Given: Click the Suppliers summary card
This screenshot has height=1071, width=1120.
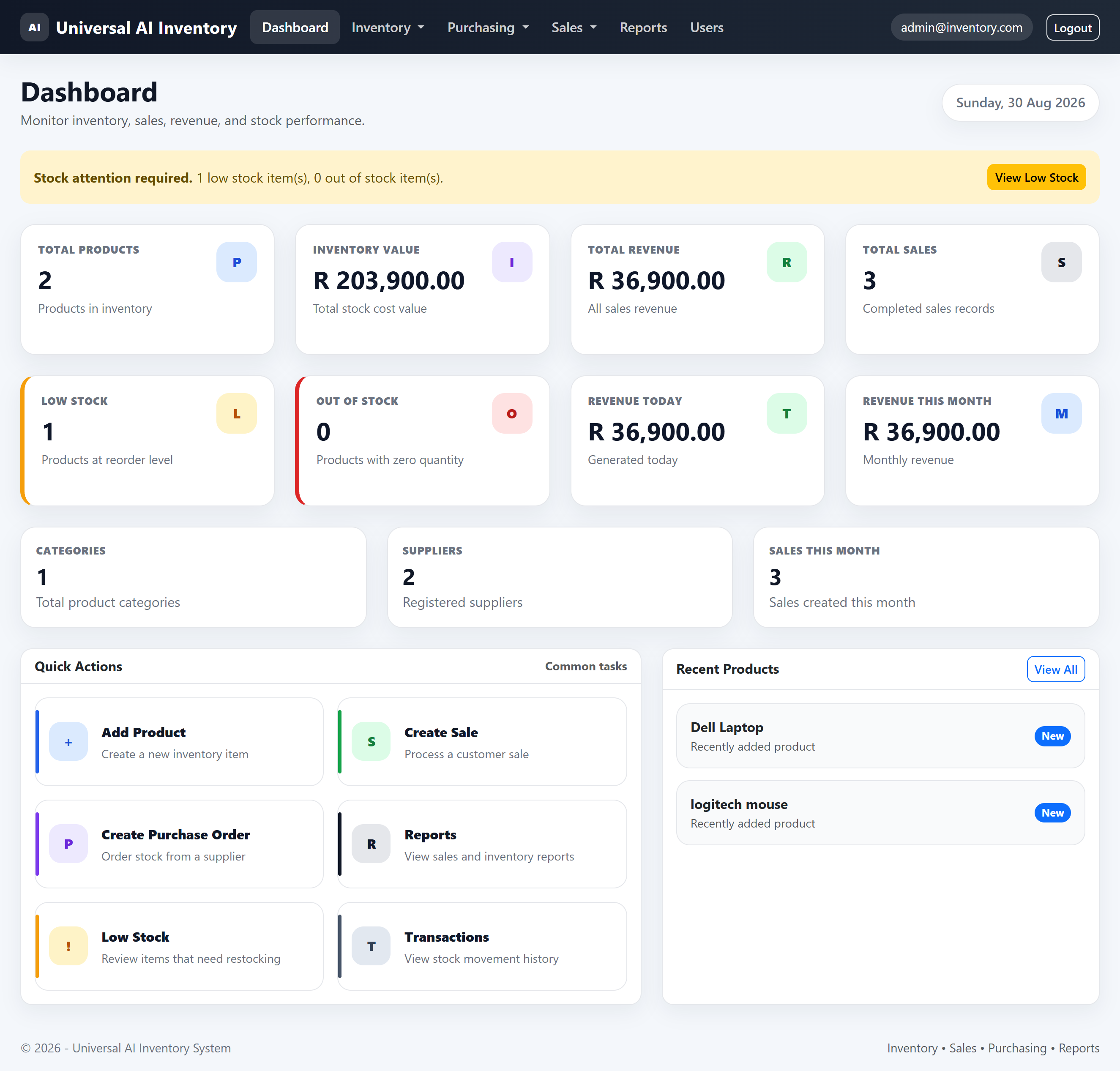Looking at the screenshot, I should point(560,577).
